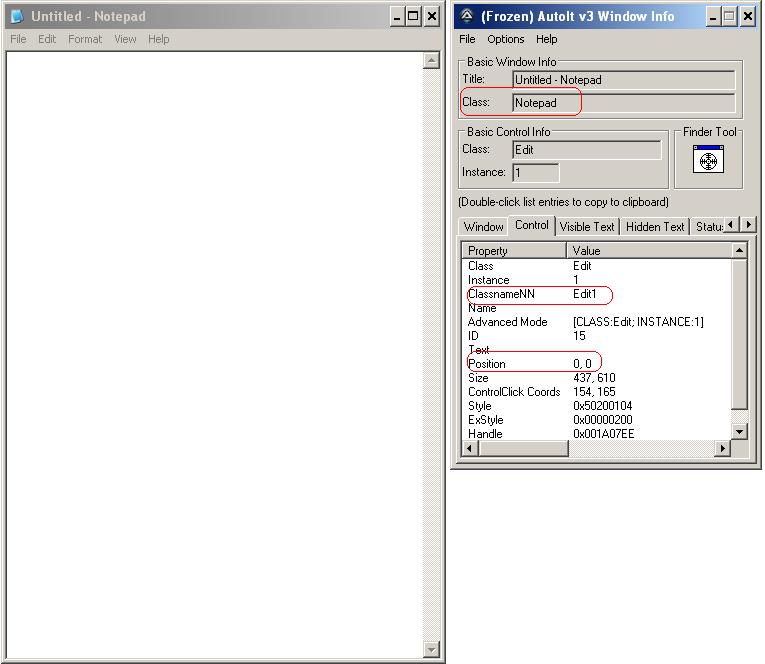Screen dimensions: 765x664
Task: Click the Title field showing Untitled - Notepad
Action: 624,80
